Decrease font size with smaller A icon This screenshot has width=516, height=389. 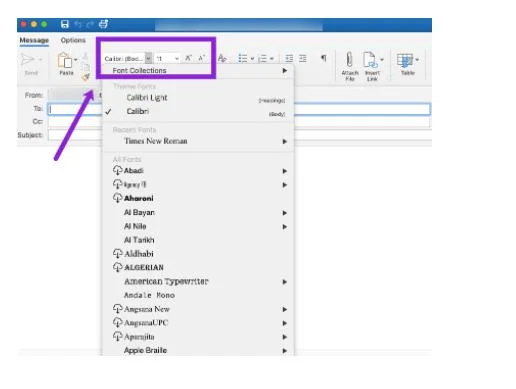201,58
